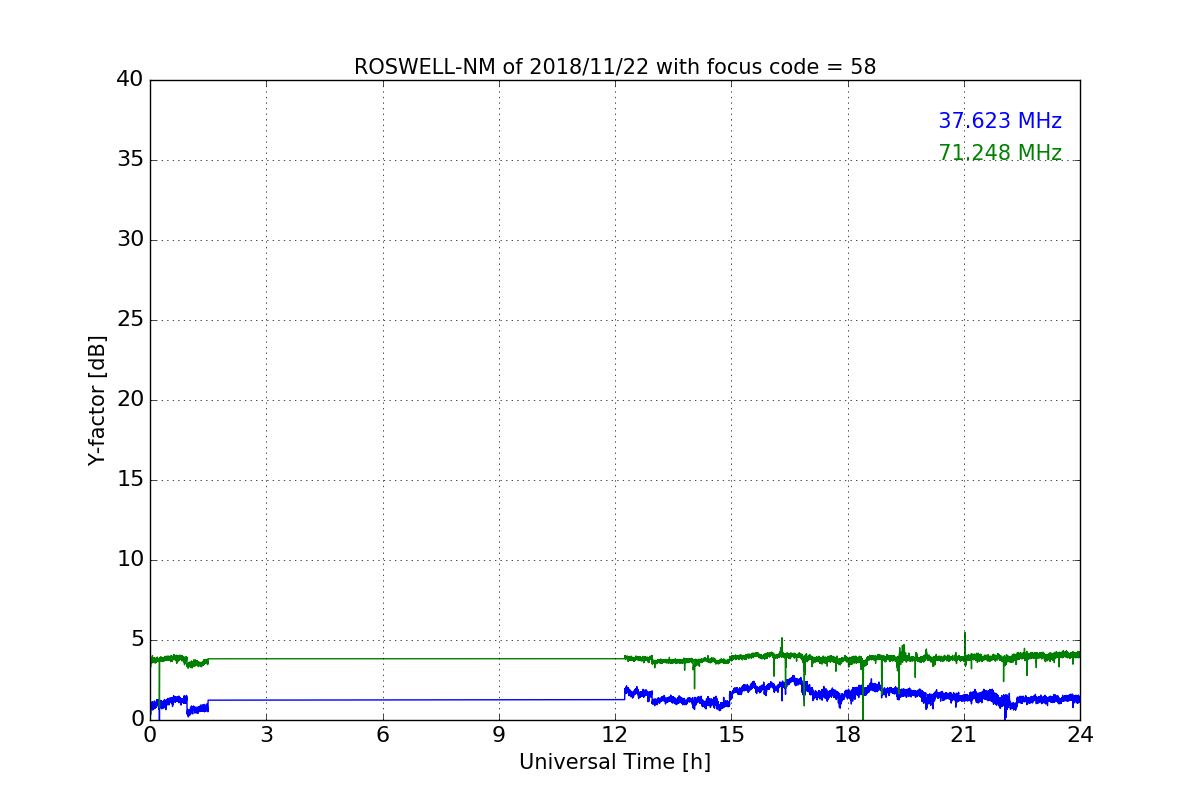Select the green 71.248 MHz legend label

click(1000, 153)
